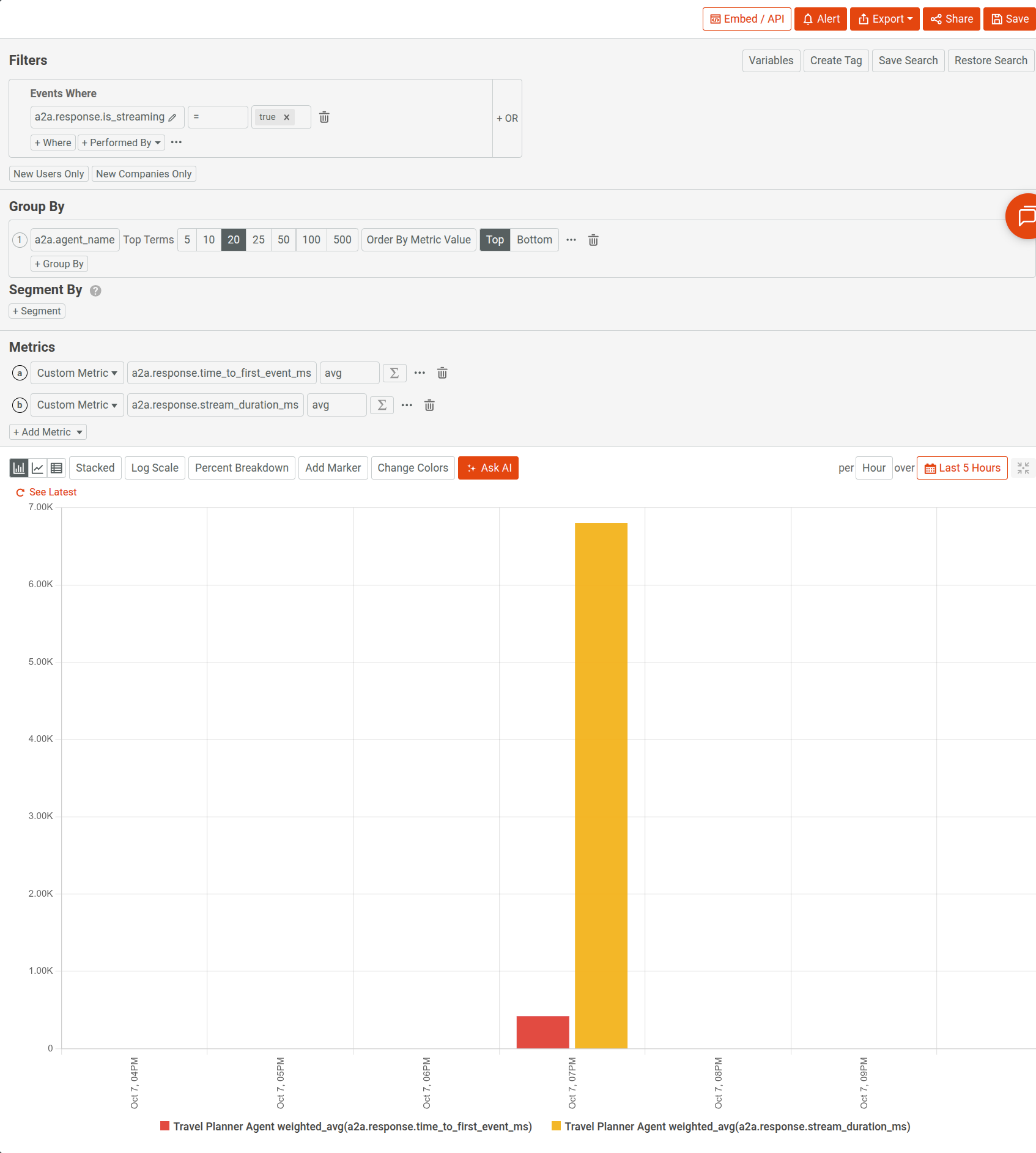Click sigma icon for metric a
This screenshot has width=1036, height=1153.
pos(394,373)
